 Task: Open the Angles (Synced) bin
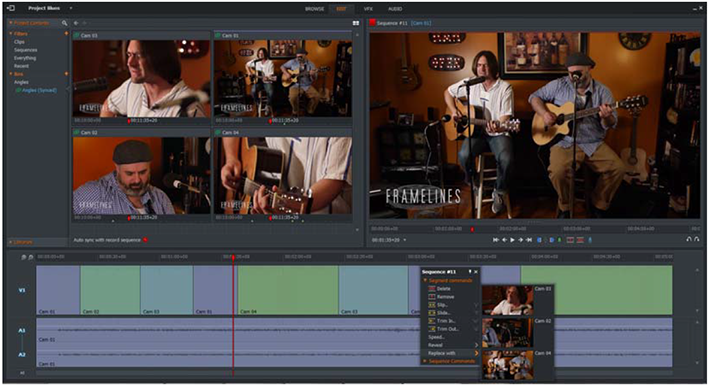(x=36, y=90)
